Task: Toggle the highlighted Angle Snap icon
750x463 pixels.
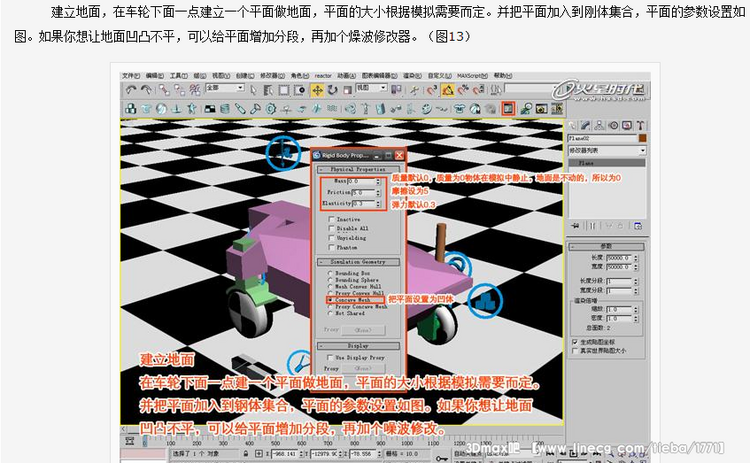Action: coord(448,89)
